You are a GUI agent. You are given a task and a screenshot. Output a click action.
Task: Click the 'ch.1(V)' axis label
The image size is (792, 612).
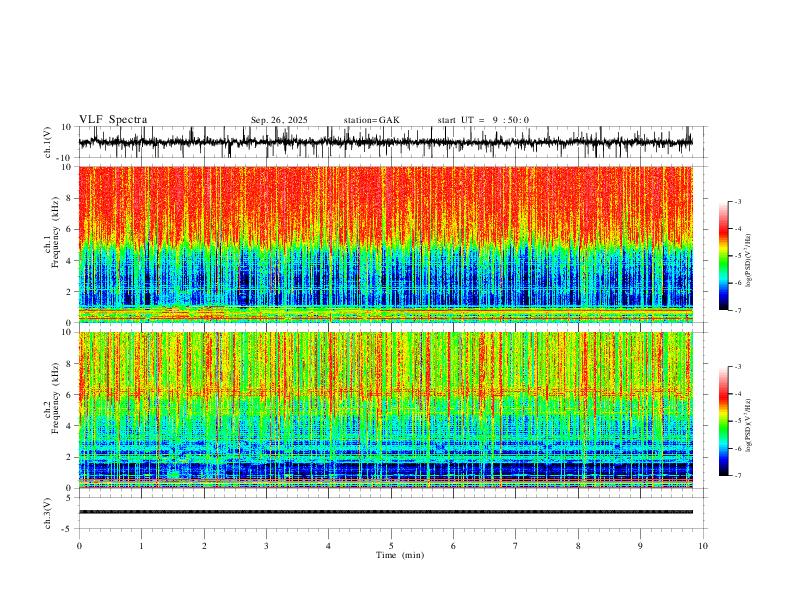pyautogui.click(x=48, y=142)
